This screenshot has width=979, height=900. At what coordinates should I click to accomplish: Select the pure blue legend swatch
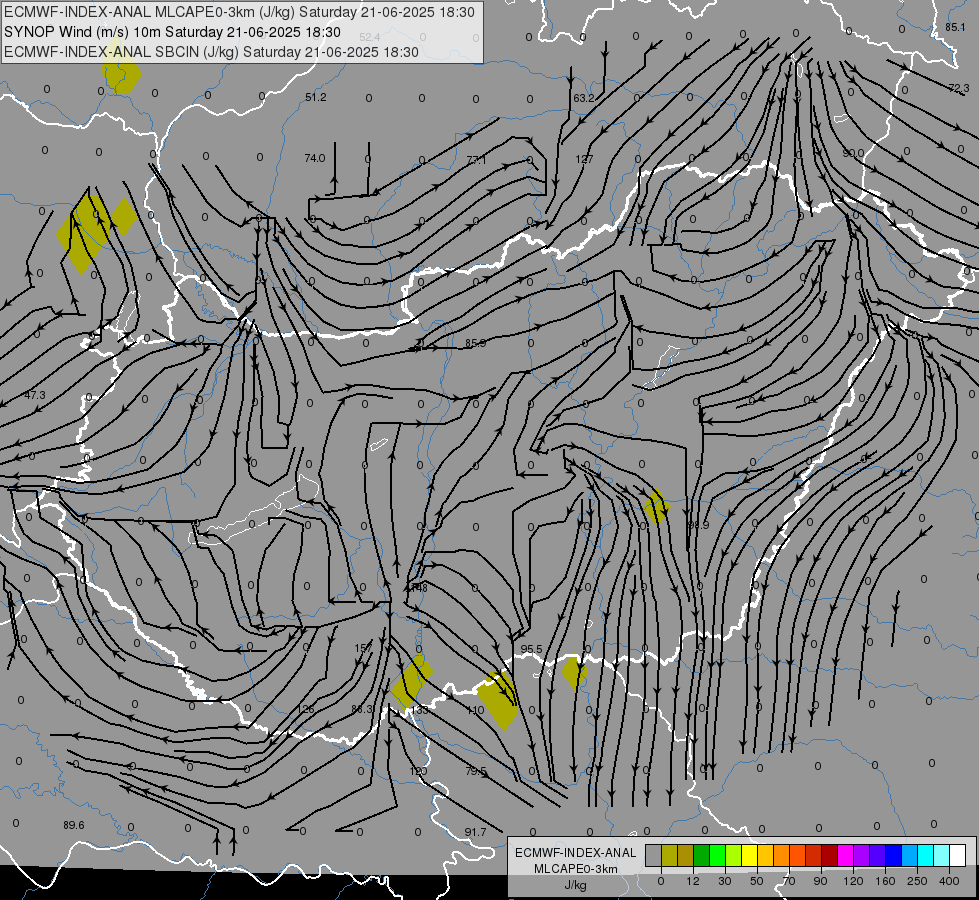click(x=894, y=855)
